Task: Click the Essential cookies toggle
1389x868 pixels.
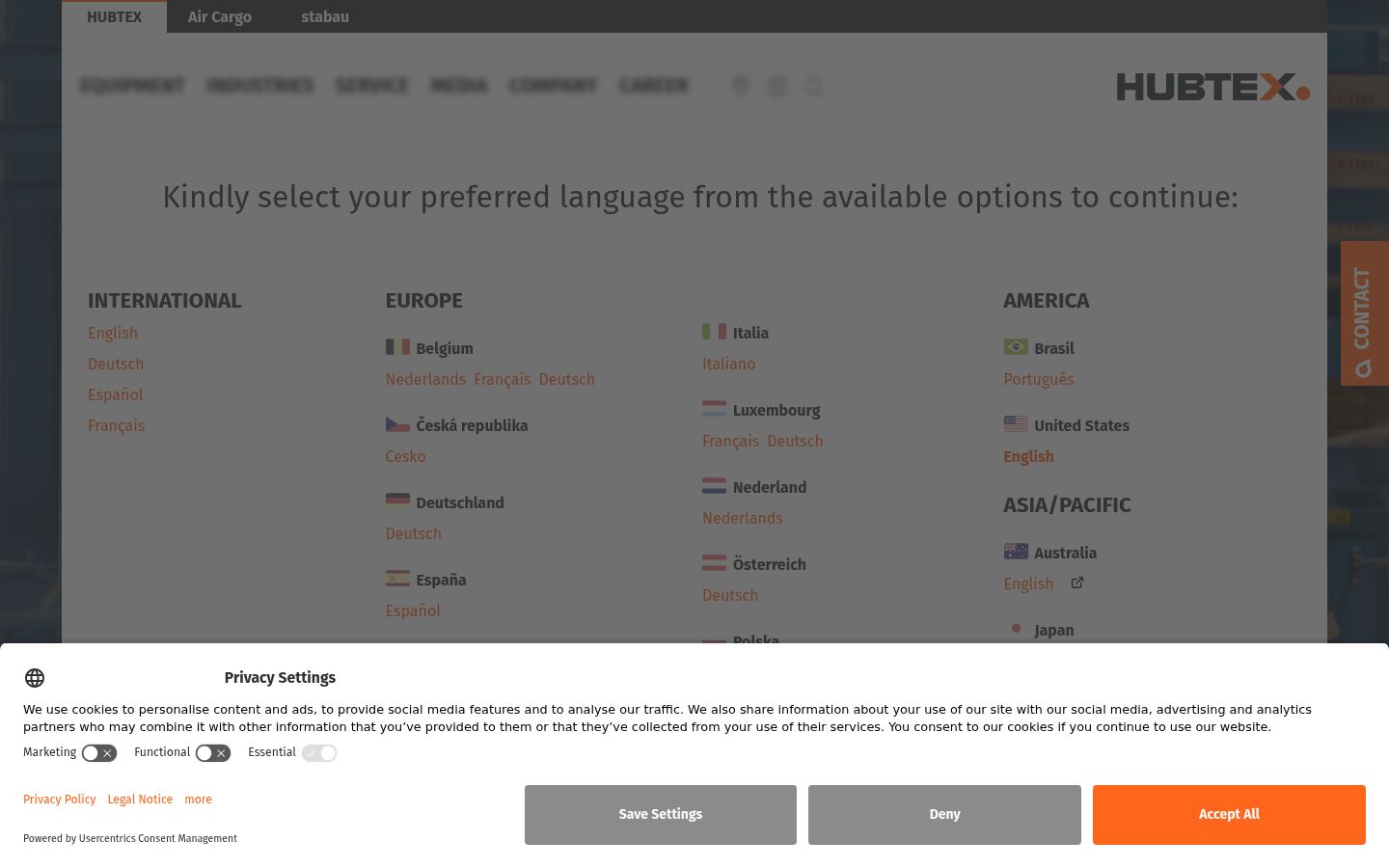Action: (319, 753)
